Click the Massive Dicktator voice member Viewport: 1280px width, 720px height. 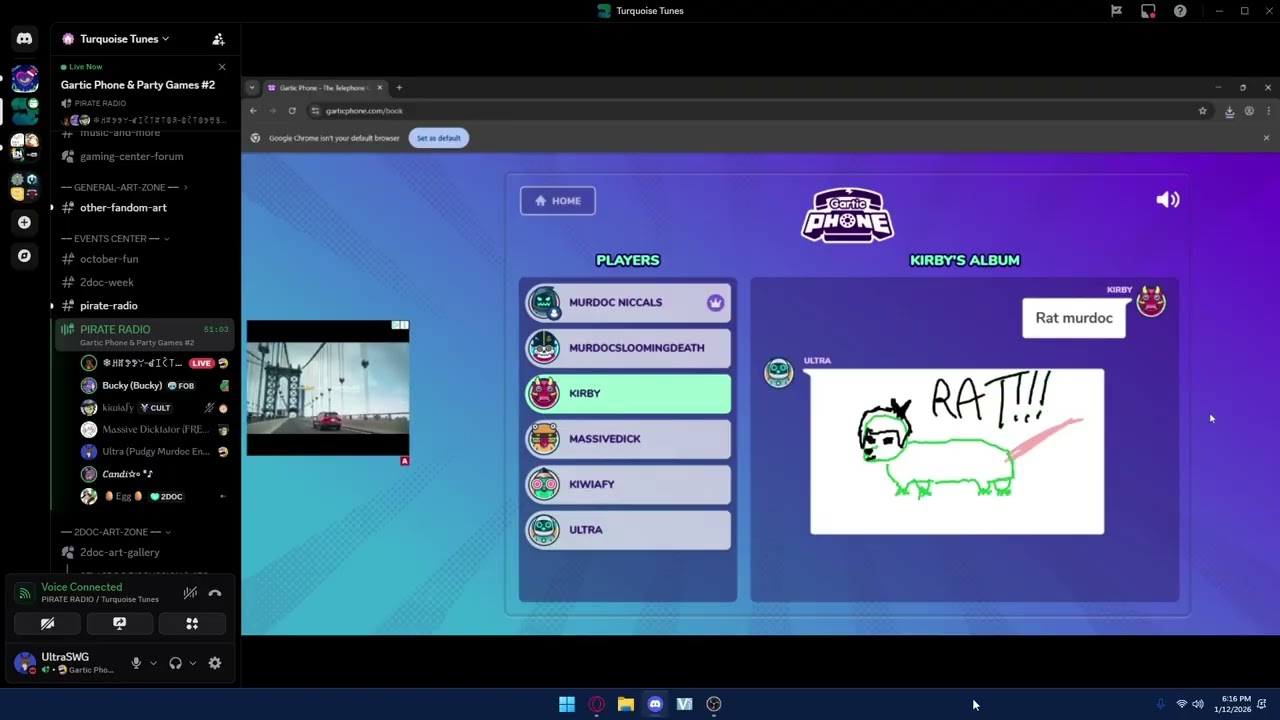153,430
